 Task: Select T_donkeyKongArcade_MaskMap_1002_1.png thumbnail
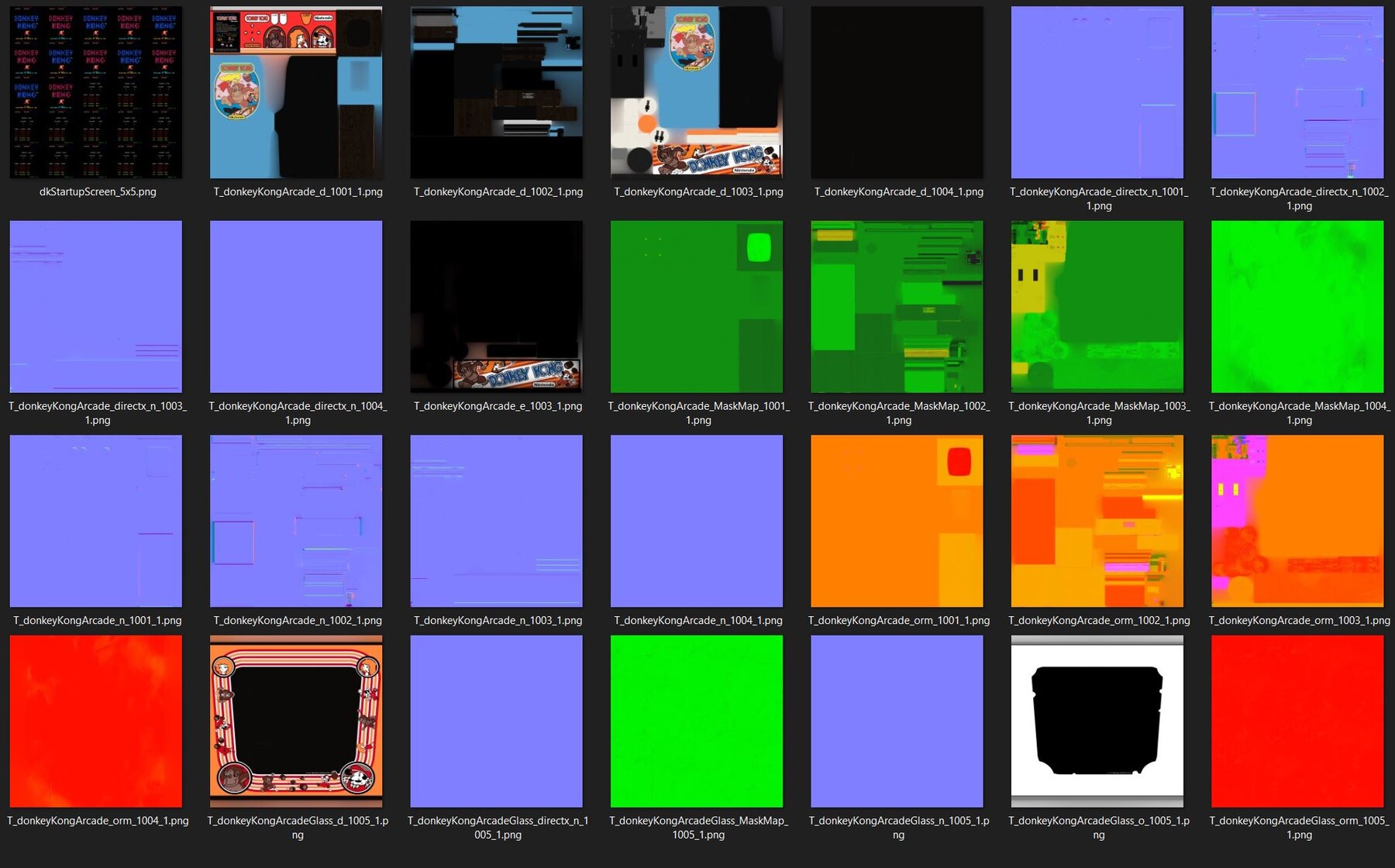click(897, 307)
